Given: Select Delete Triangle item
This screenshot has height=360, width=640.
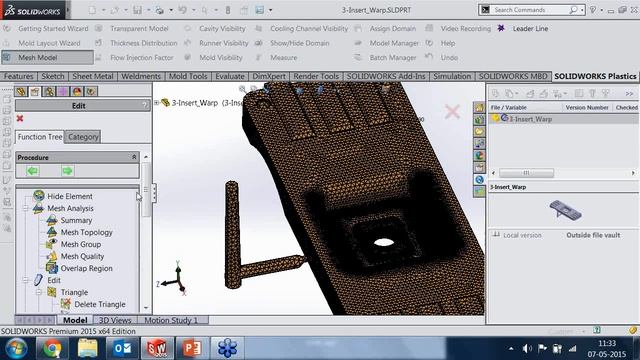Looking at the screenshot, I should point(100,304).
